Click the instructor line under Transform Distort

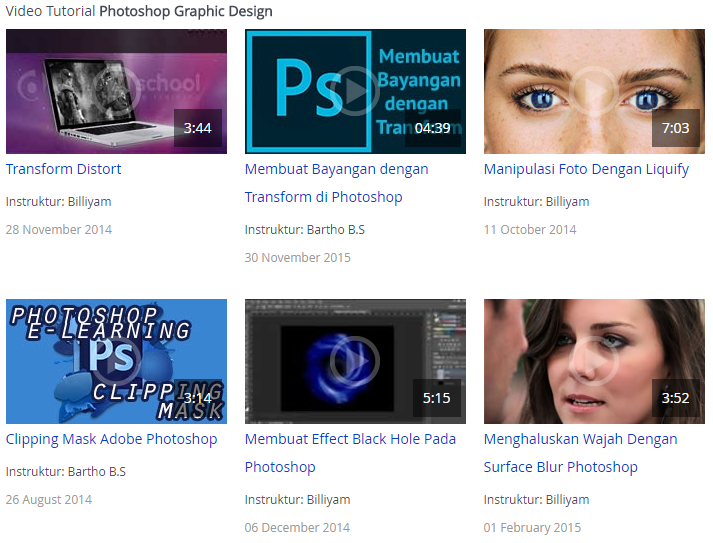58,202
